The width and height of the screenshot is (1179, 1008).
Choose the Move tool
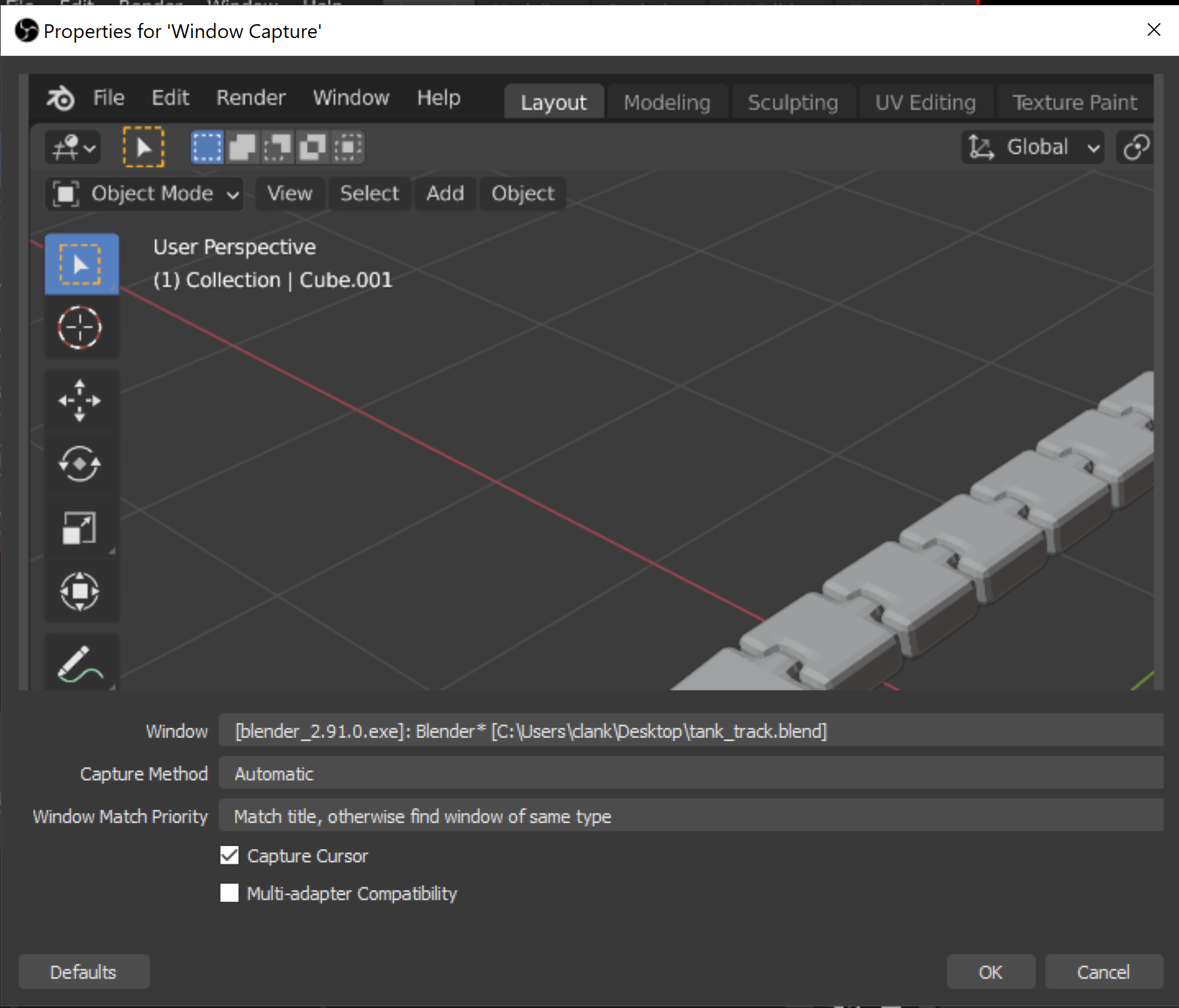point(80,401)
